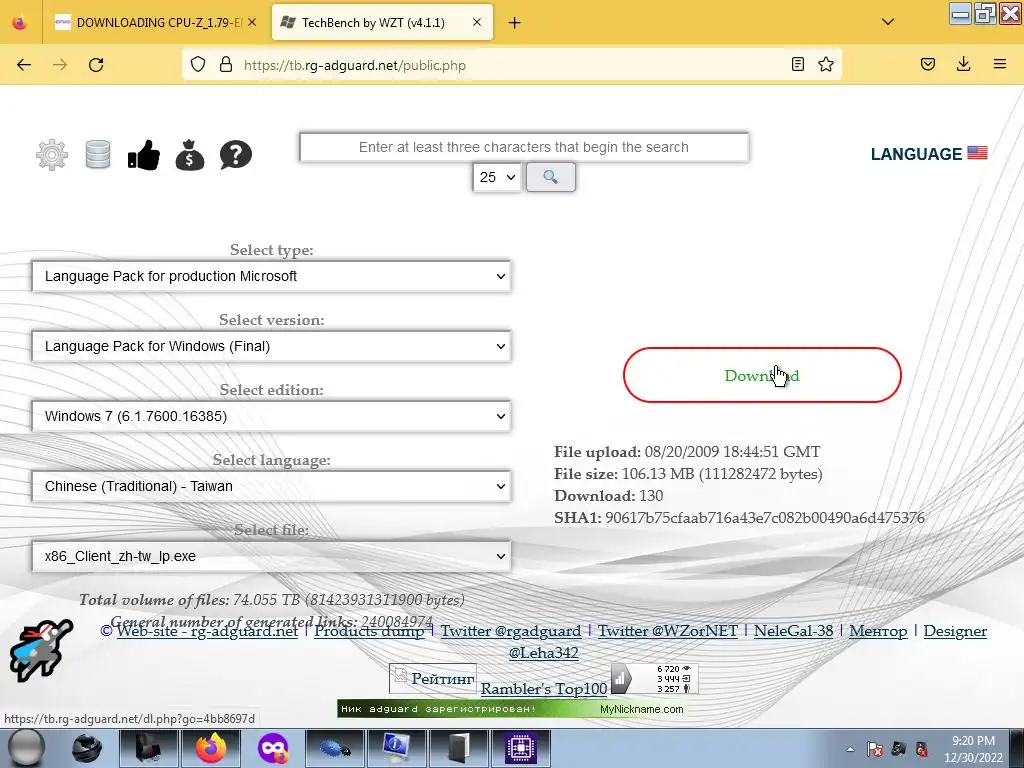Open Firefox hamburger application menu
Screen dimensions: 1024x768
tap(1000, 64)
